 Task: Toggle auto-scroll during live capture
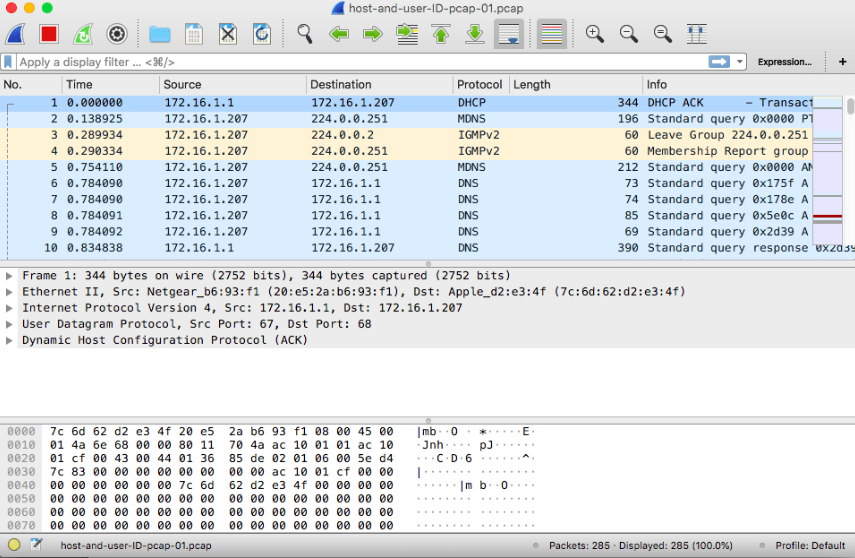click(x=509, y=34)
